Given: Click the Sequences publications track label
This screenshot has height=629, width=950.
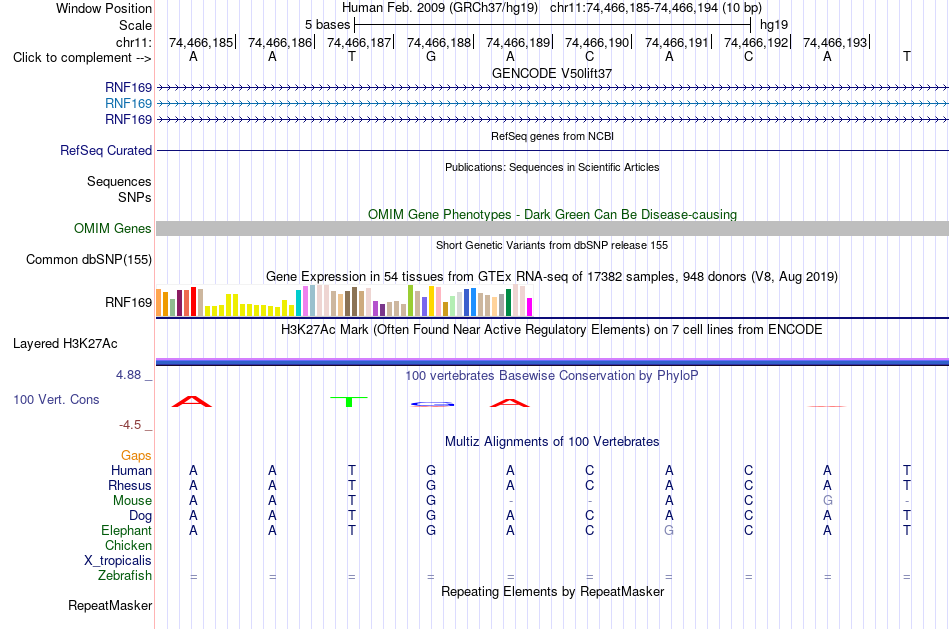Looking at the screenshot, I should [119, 181].
